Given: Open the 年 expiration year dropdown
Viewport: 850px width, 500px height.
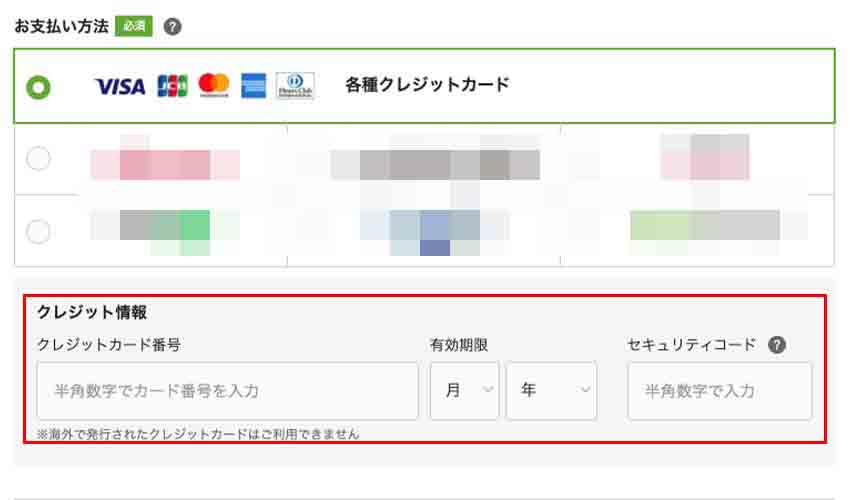Looking at the screenshot, I should tap(551, 390).
